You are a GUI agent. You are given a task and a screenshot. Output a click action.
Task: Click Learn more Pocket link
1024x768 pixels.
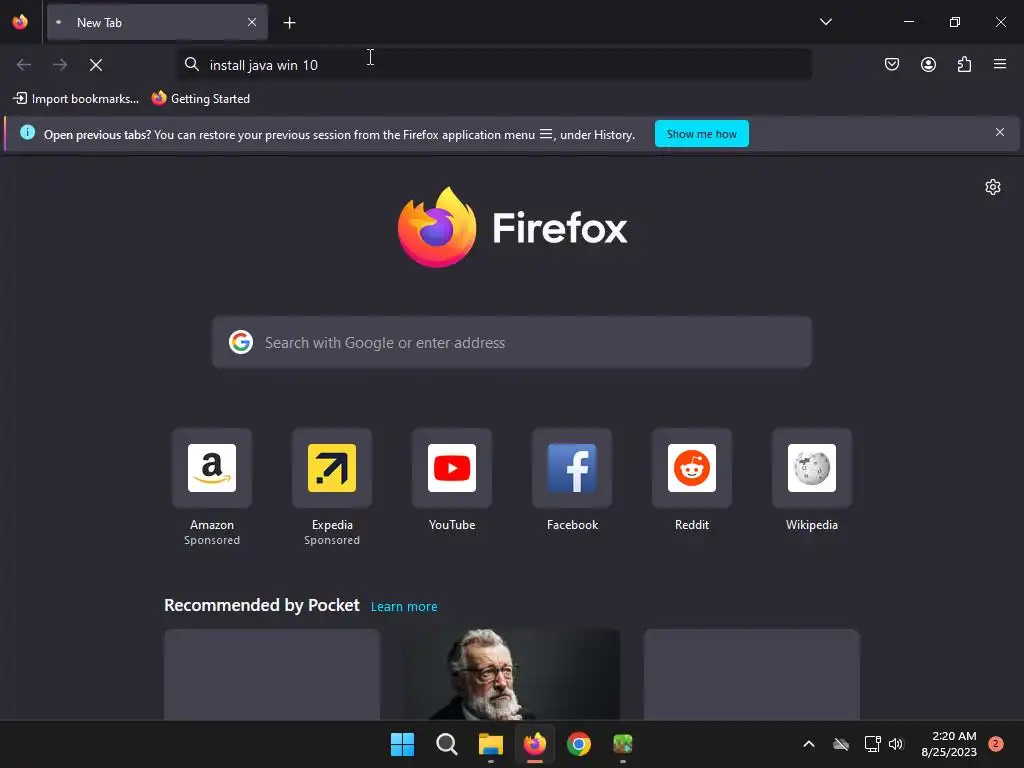(404, 607)
